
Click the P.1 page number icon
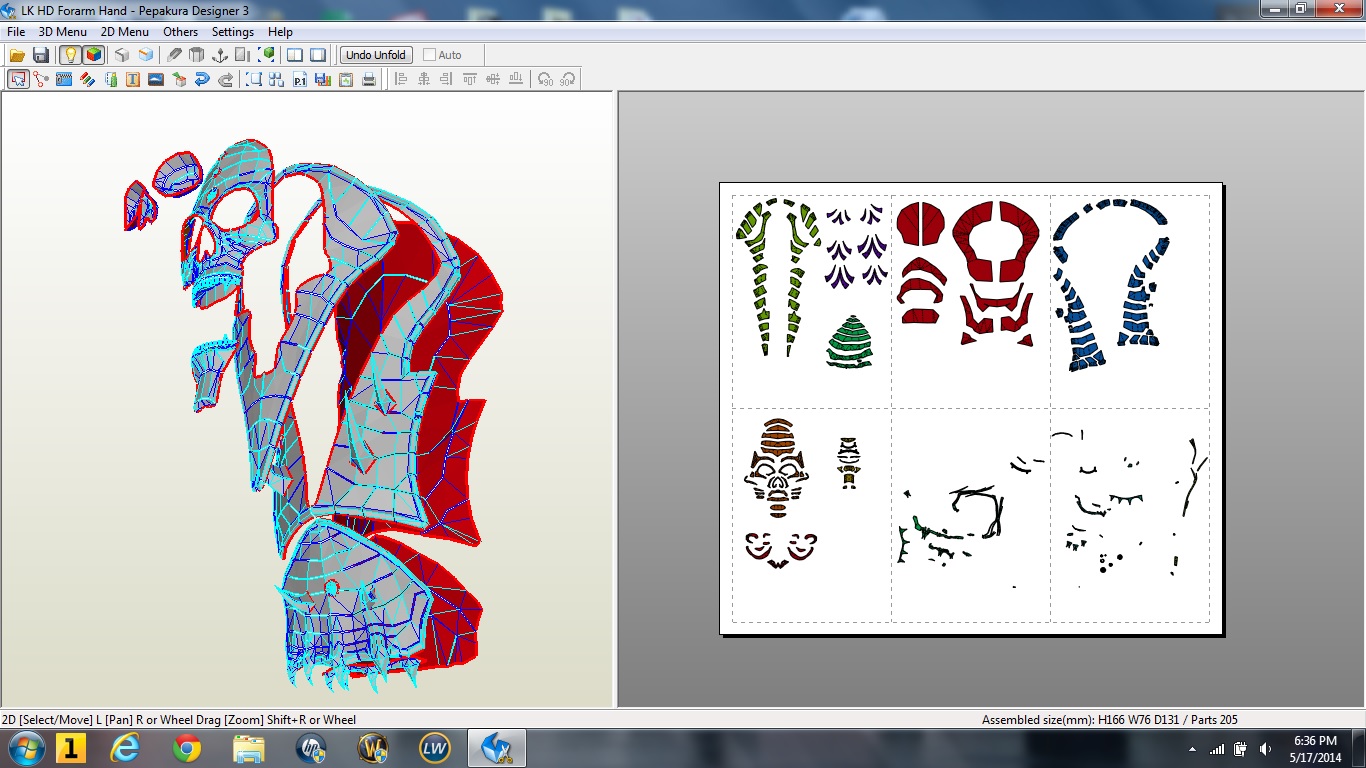pyautogui.click(x=300, y=79)
